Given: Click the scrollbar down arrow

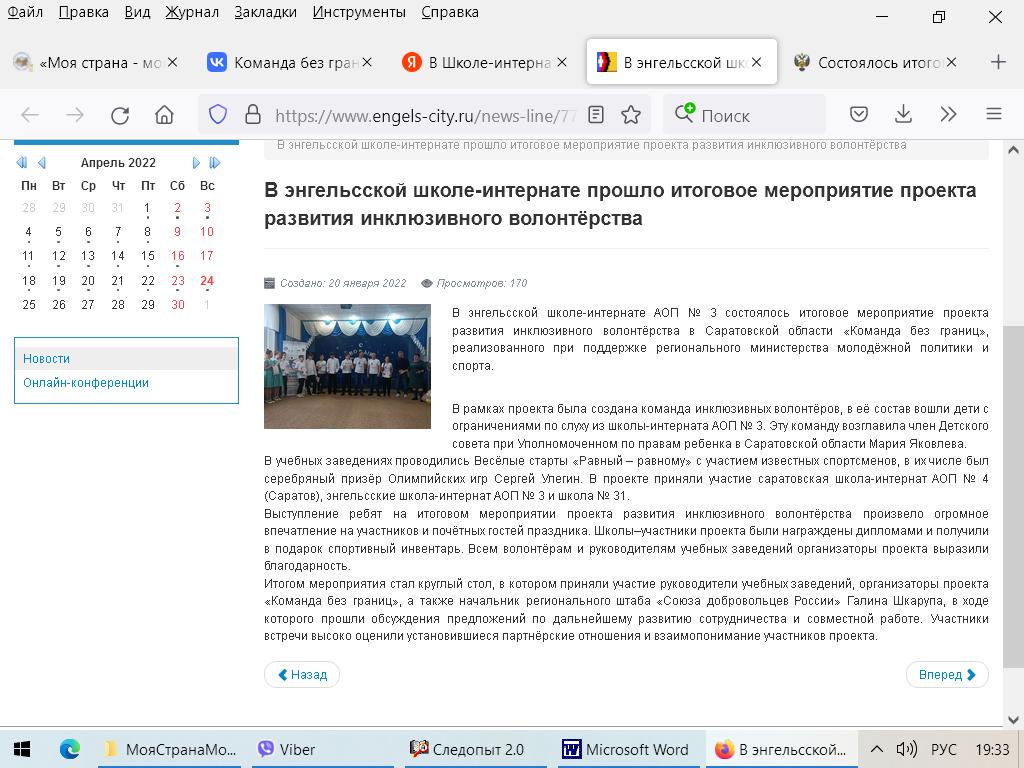Looking at the screenshot, I should coord(1013,720).
